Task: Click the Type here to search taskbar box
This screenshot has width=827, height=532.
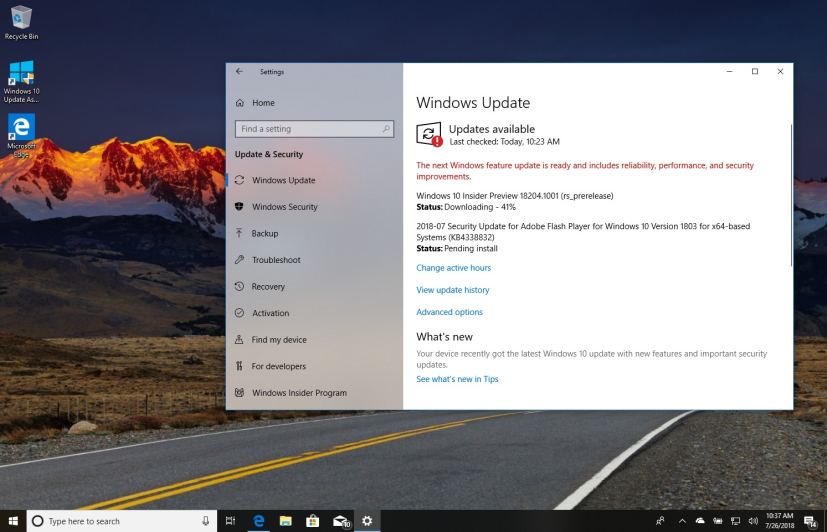Action: click(122, 521)
